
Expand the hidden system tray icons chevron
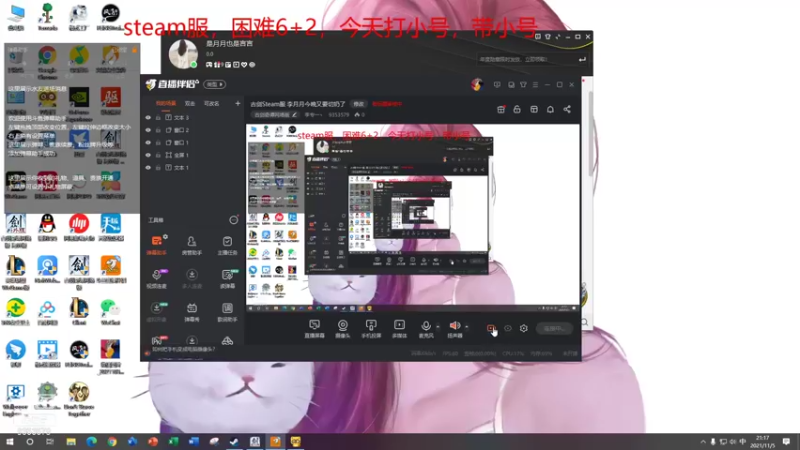tap(703, 442)
